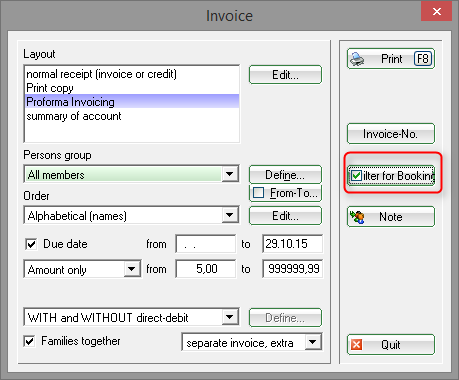459x380 pixels.
Task: Select Proforma Invoicing layout
Action: 132,102
